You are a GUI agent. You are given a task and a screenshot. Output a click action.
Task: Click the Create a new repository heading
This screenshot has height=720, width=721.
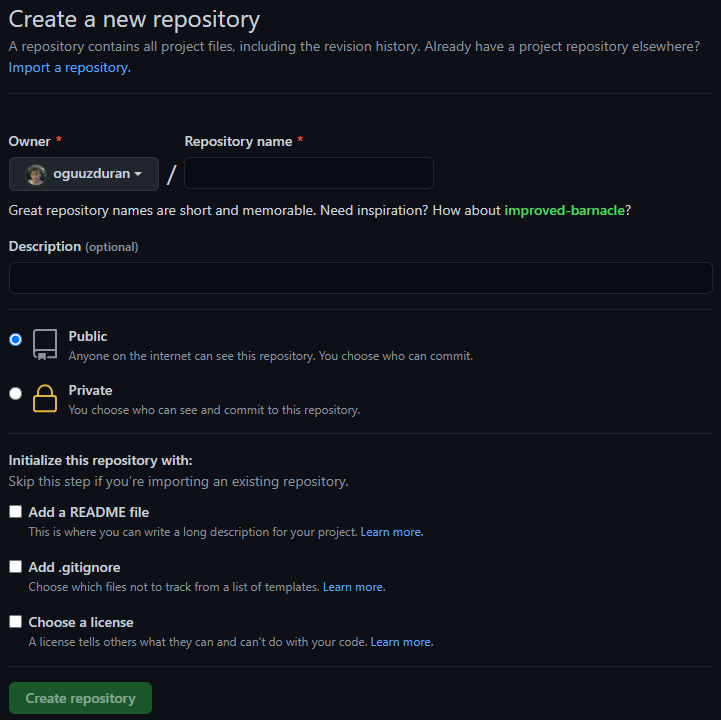coord(134,20)
